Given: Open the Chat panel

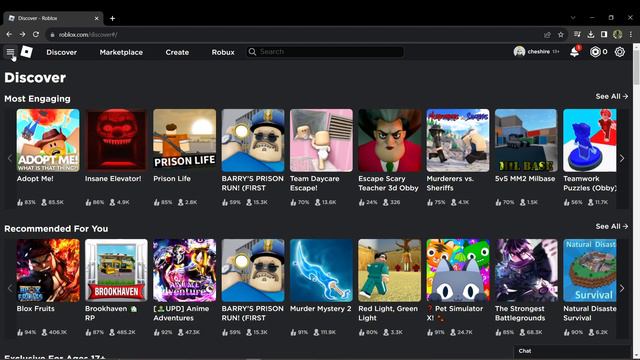Looking at the screenshot, I should pyautogui.click(x=571, y=351).
